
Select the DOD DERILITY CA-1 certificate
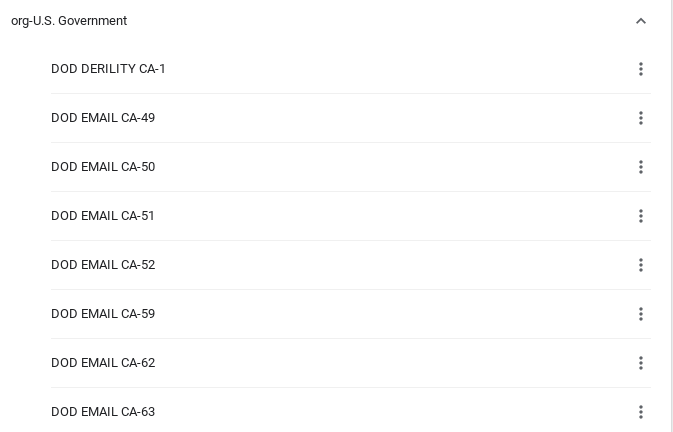[108, 69]
